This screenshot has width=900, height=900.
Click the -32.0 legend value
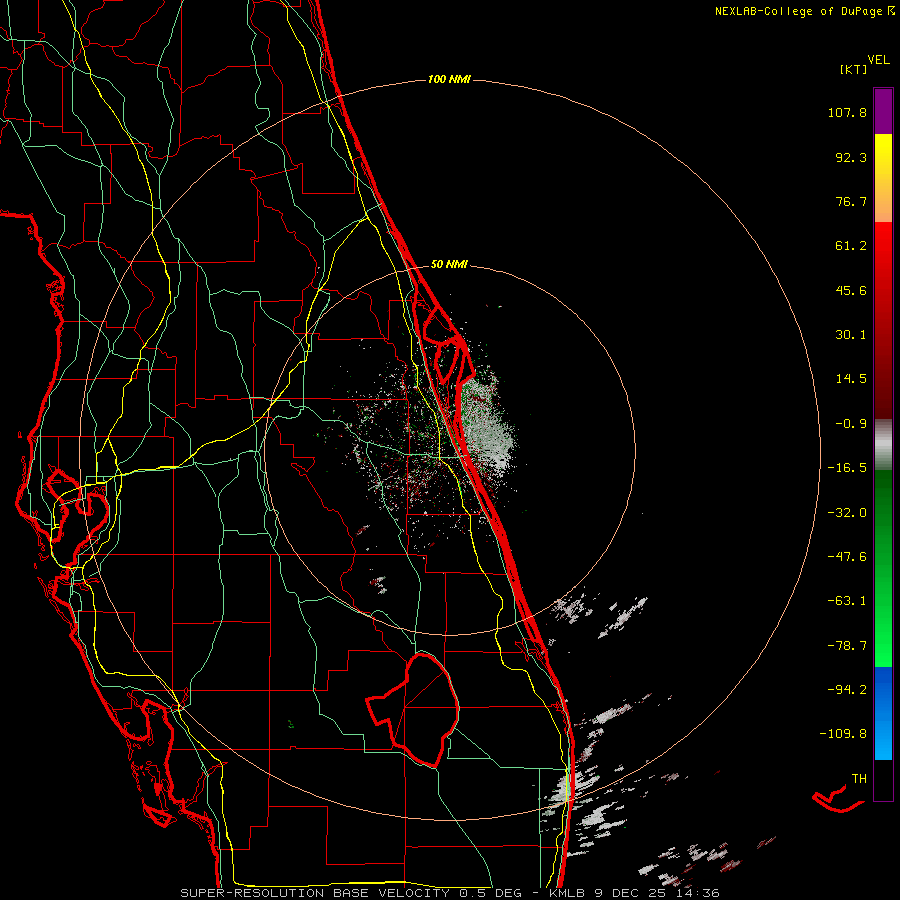(847, 513)
